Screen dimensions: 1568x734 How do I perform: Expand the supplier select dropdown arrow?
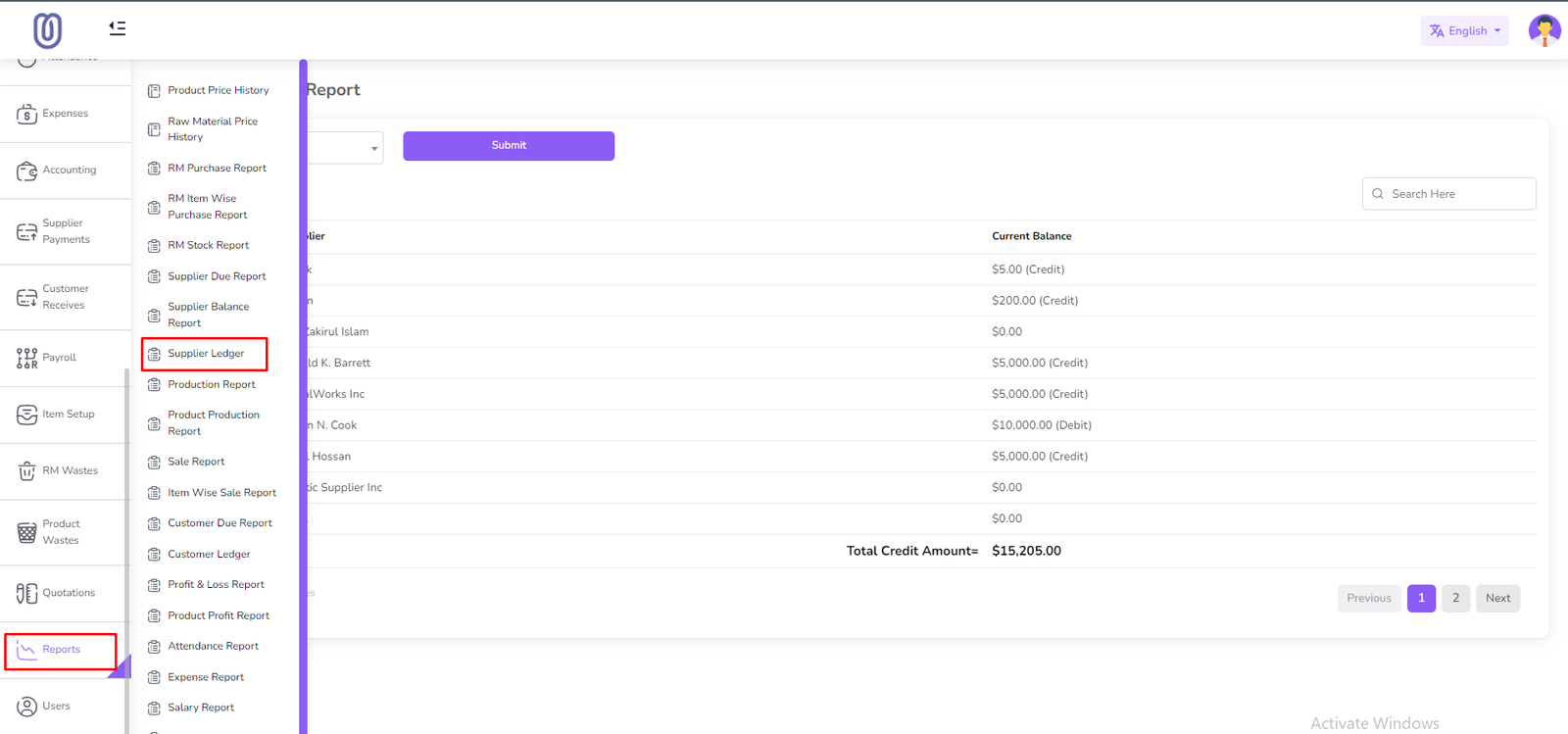point(374,149)
